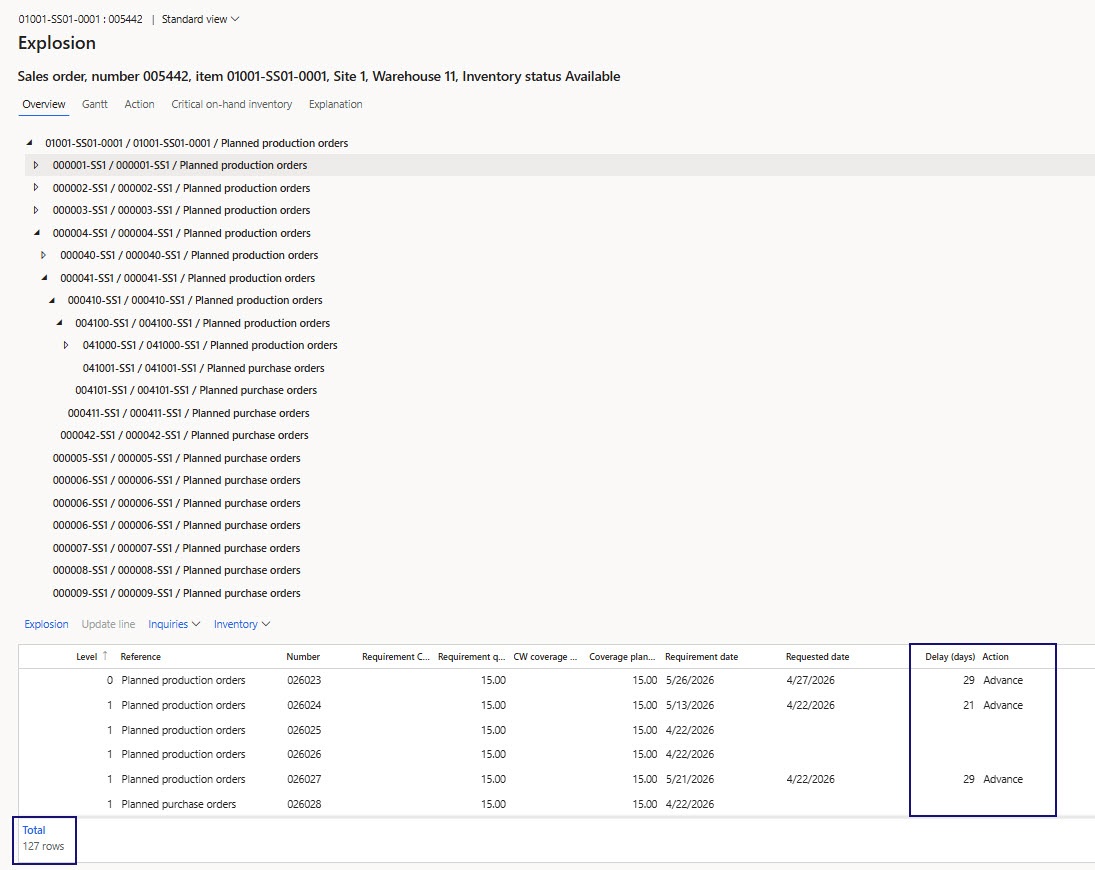Sort by the Level column header
The width and height of the screenshot is (1095, 870).
tap(87, 657)
